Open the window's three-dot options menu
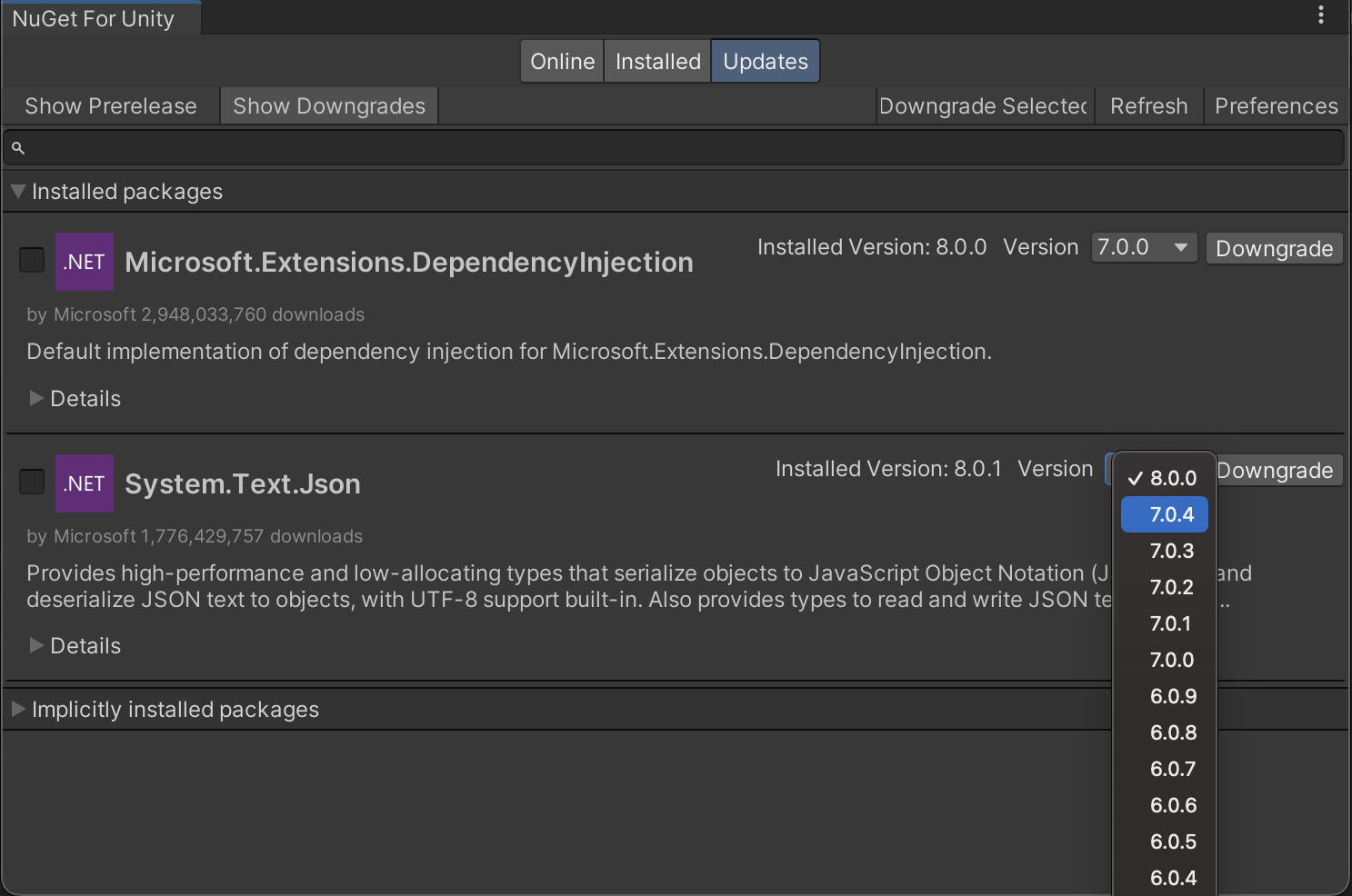 1320,15
